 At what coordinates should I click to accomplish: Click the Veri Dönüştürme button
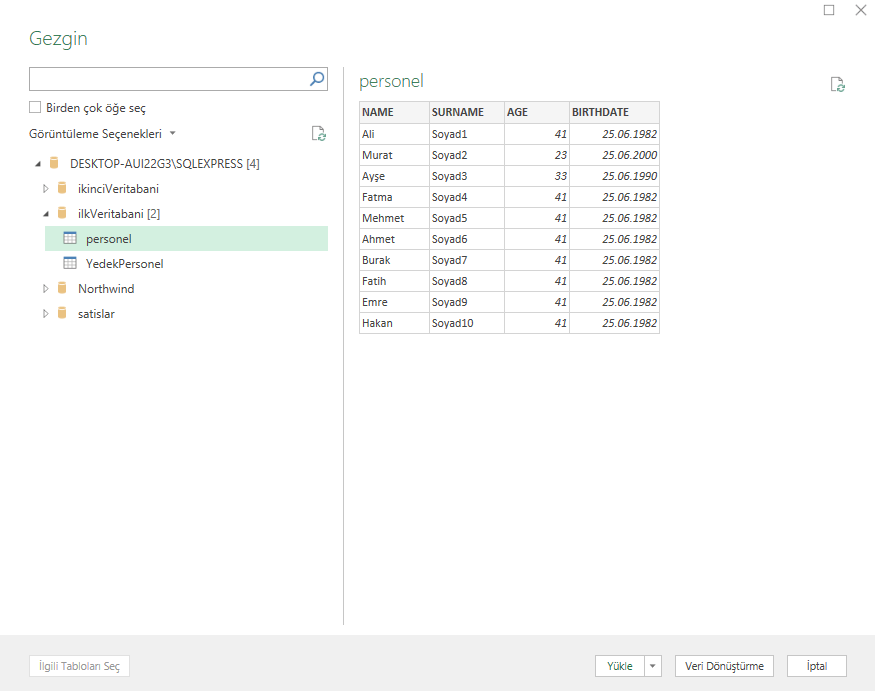(x=724, y=666)
